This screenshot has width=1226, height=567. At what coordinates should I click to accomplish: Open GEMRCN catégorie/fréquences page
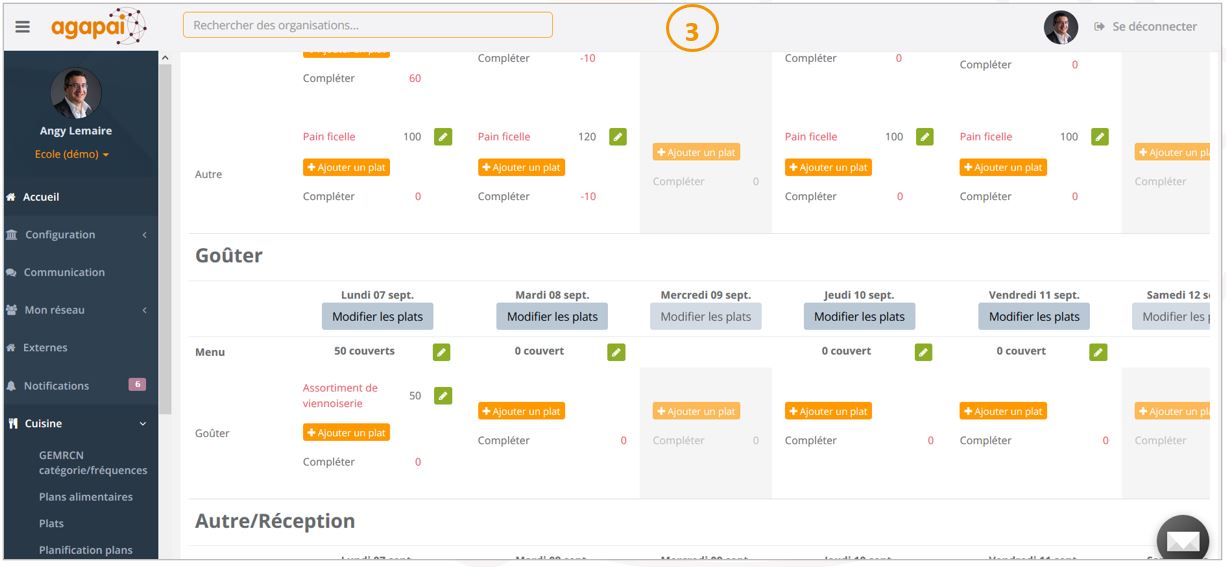pyautogui.click(x=92, y=463)
